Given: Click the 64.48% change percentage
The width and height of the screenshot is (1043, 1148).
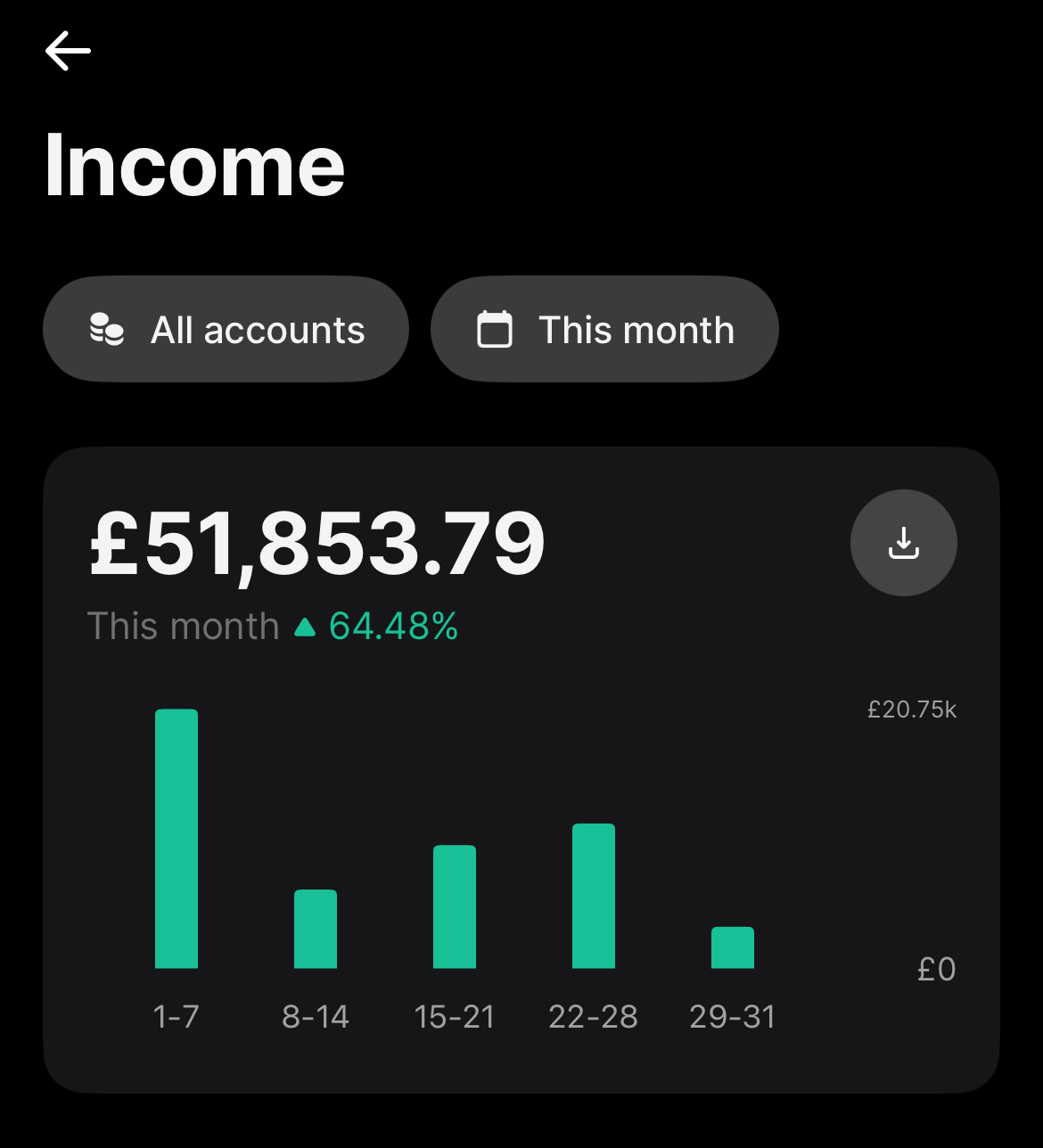Looking at the screenshot, I should point(393,627).
